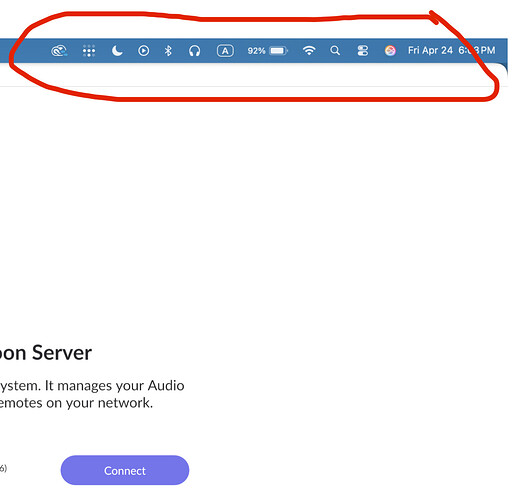
Task: Click the dotted grid menu bar icon
Action: pyautogui.click(x=89, y=51)
